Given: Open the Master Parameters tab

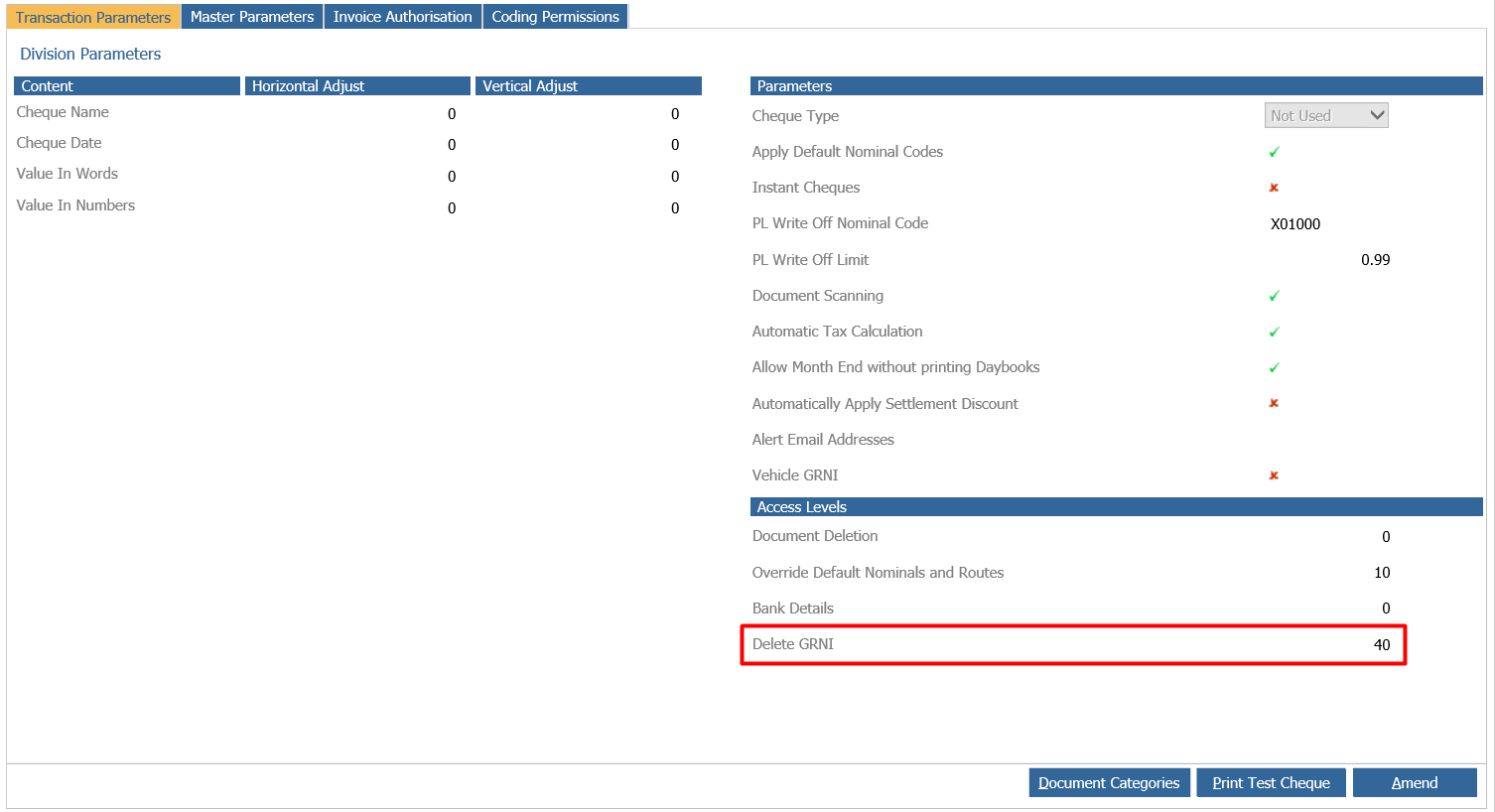Looking at the screenshot, I should pos(252,17).
